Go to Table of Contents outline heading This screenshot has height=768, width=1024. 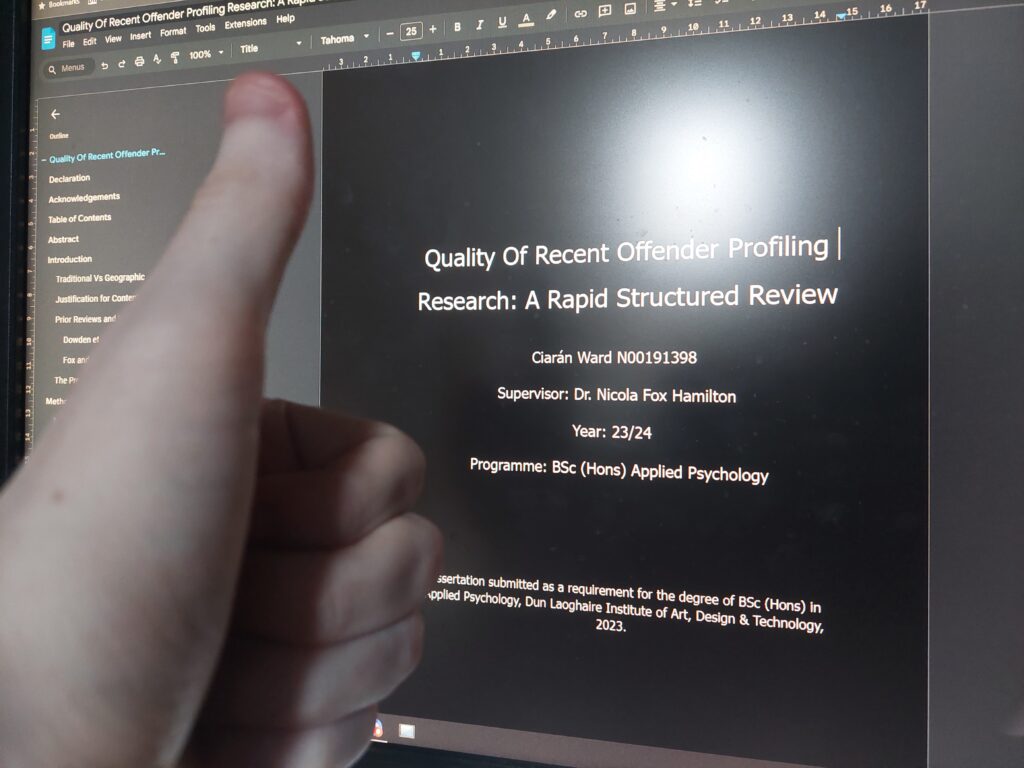click(80, 218)
